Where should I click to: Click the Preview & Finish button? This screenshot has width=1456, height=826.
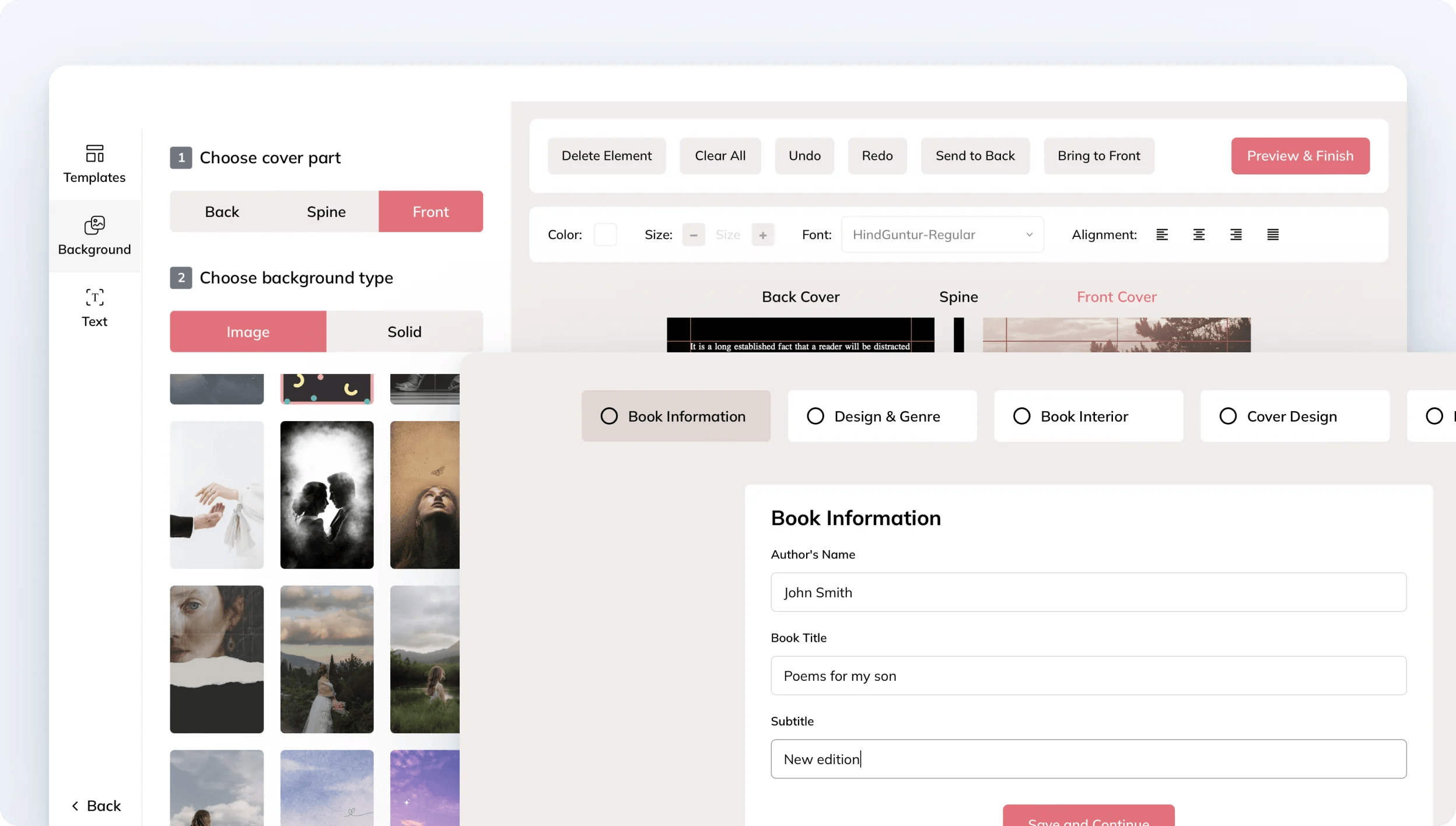tap(1300, 156)
